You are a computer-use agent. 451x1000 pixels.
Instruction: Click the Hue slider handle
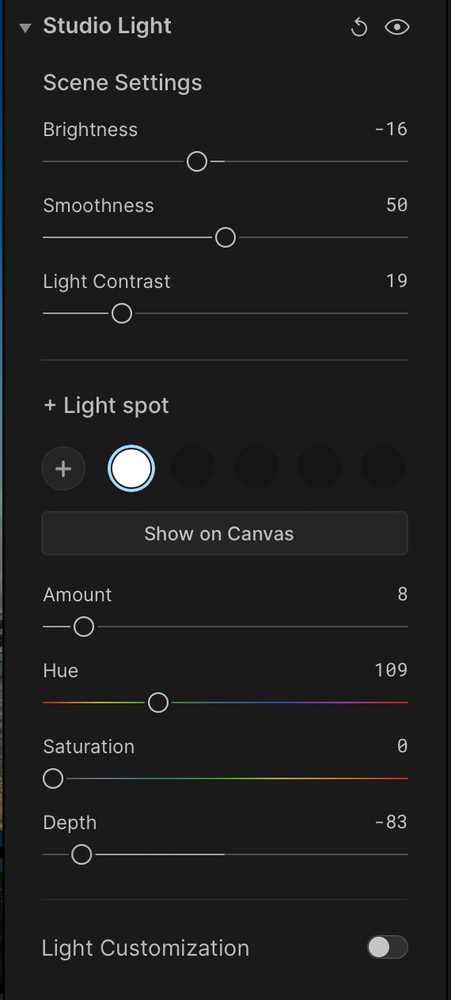[x=158, y=702]
